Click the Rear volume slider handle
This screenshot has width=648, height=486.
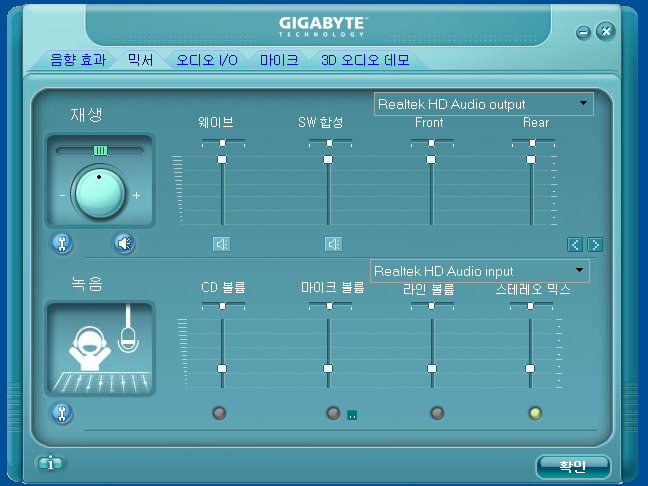[x=531, y=159]
